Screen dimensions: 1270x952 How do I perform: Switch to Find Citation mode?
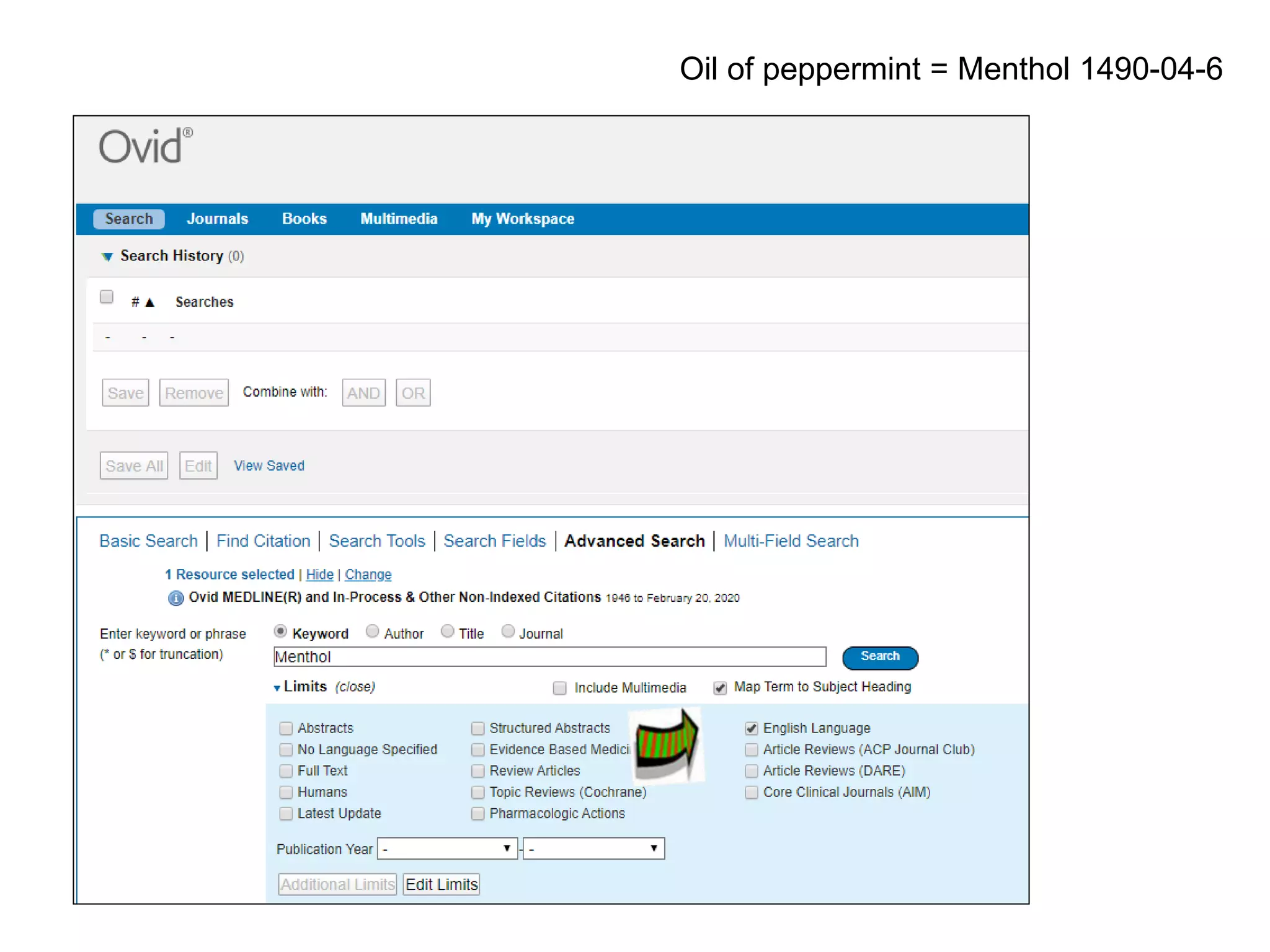[x=264, y=541]
